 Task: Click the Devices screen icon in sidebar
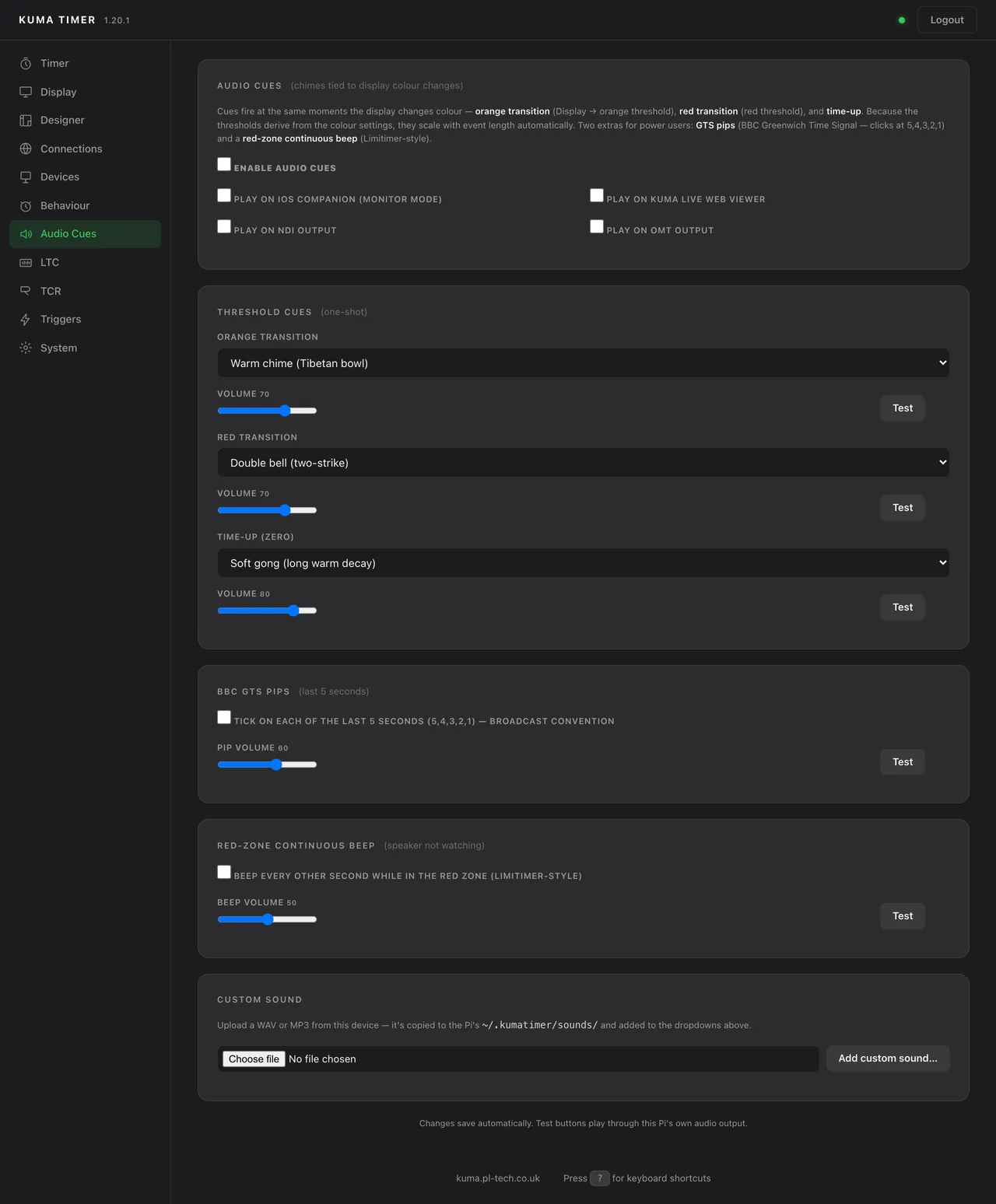click(26, 177)
